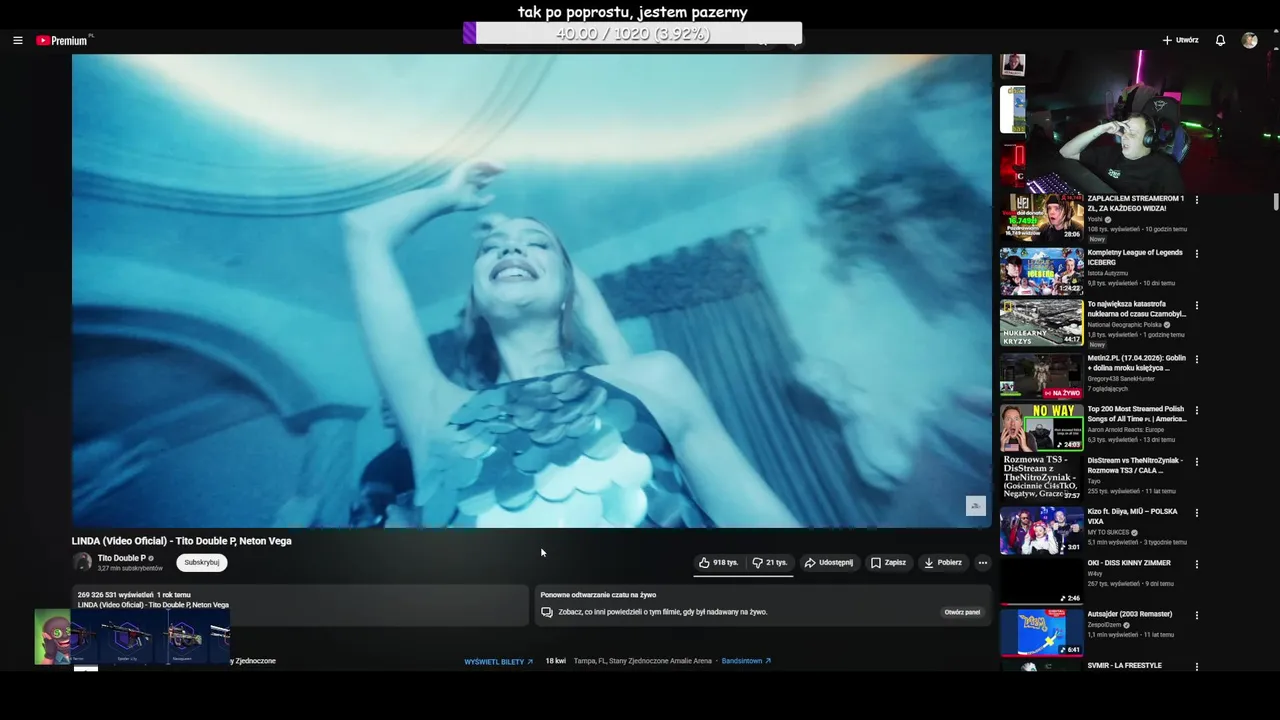Open the account avatar menu
Screen dimensions: 1280x720
click(x=1249, y=40)
